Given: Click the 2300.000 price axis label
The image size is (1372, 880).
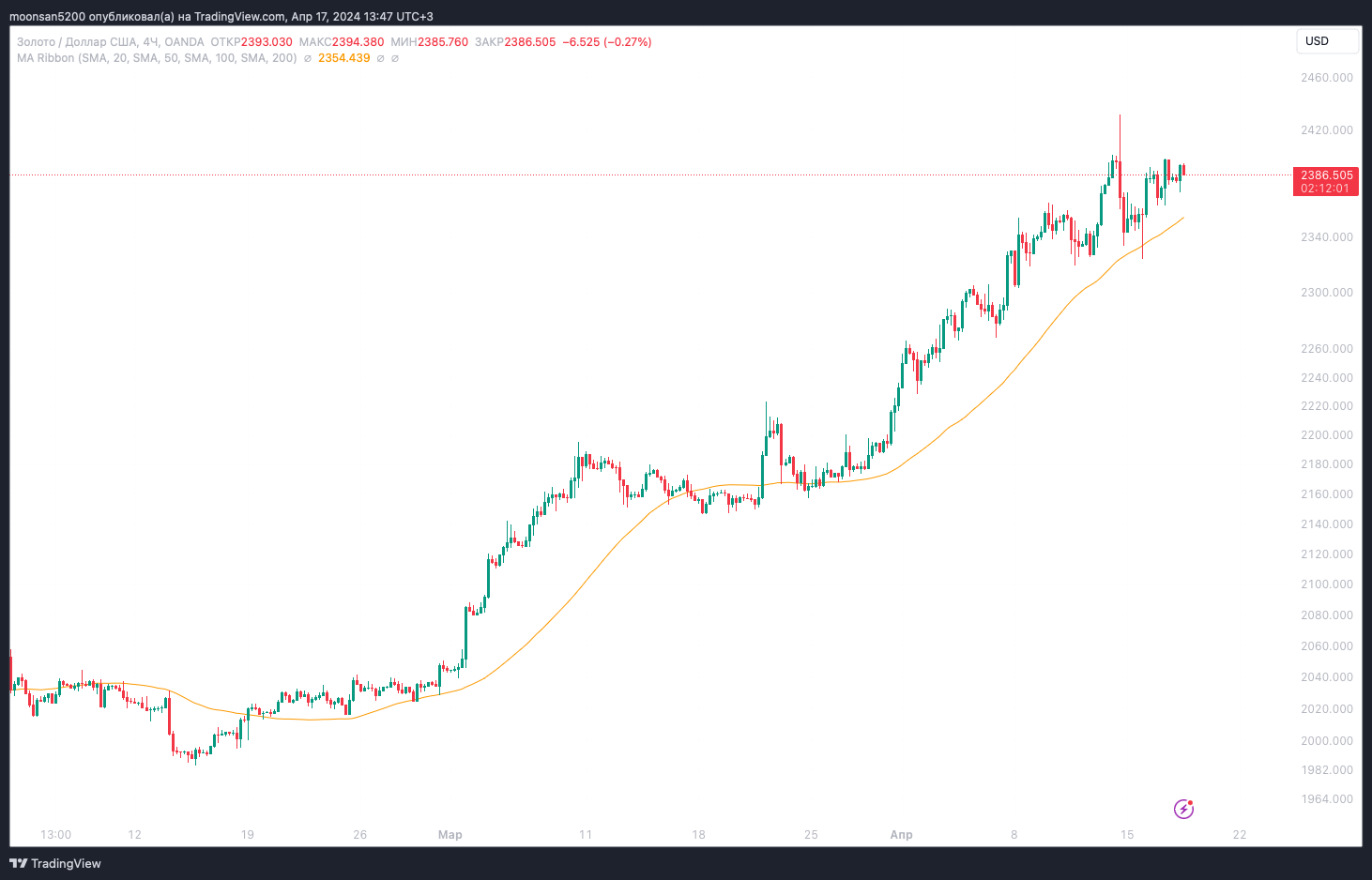Looking at the screenshot, I should (1327, 293).
